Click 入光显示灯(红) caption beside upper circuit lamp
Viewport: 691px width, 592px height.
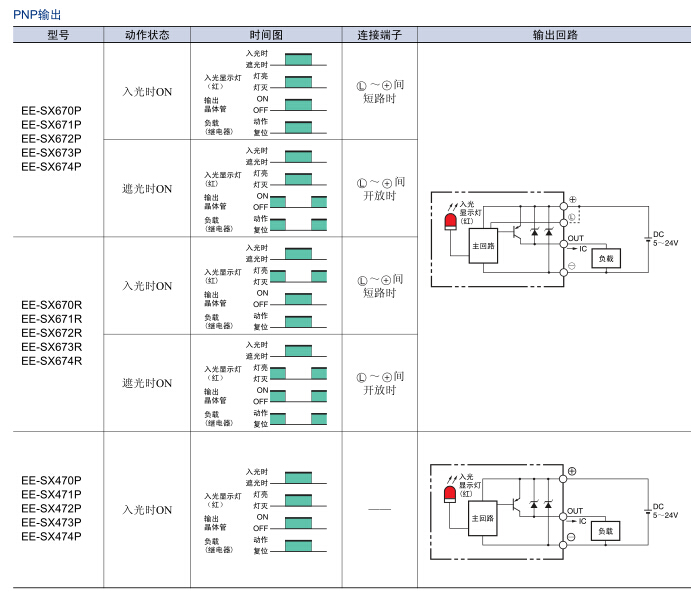coord(470,212)
